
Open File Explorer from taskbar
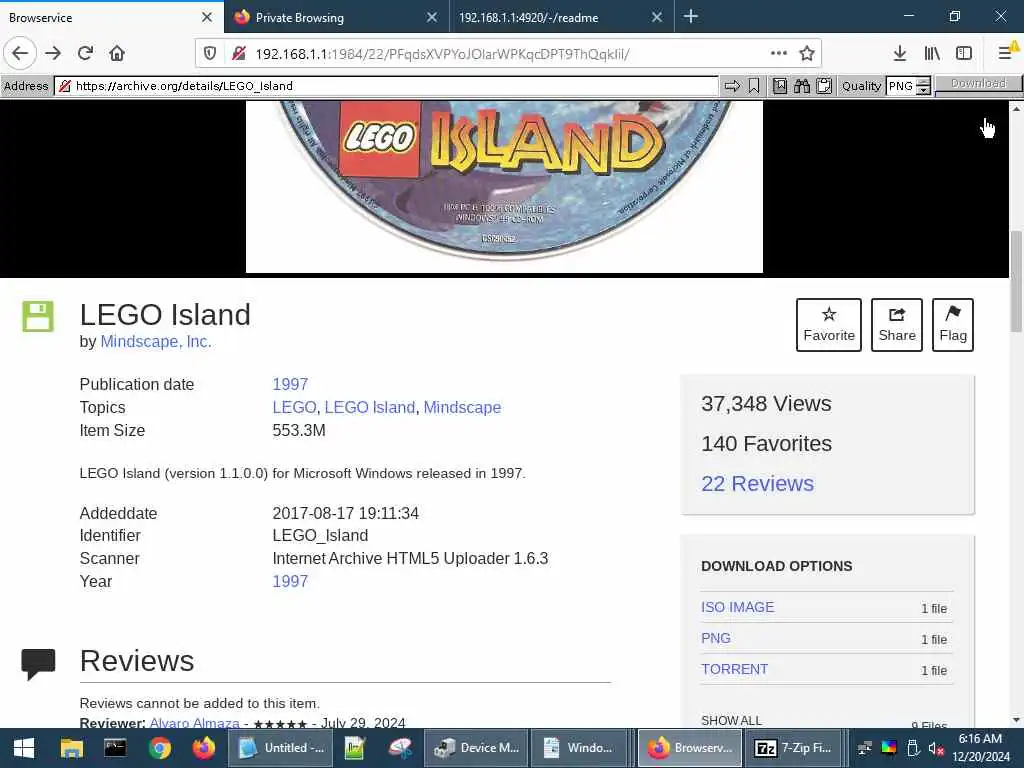tap(71, 748)
